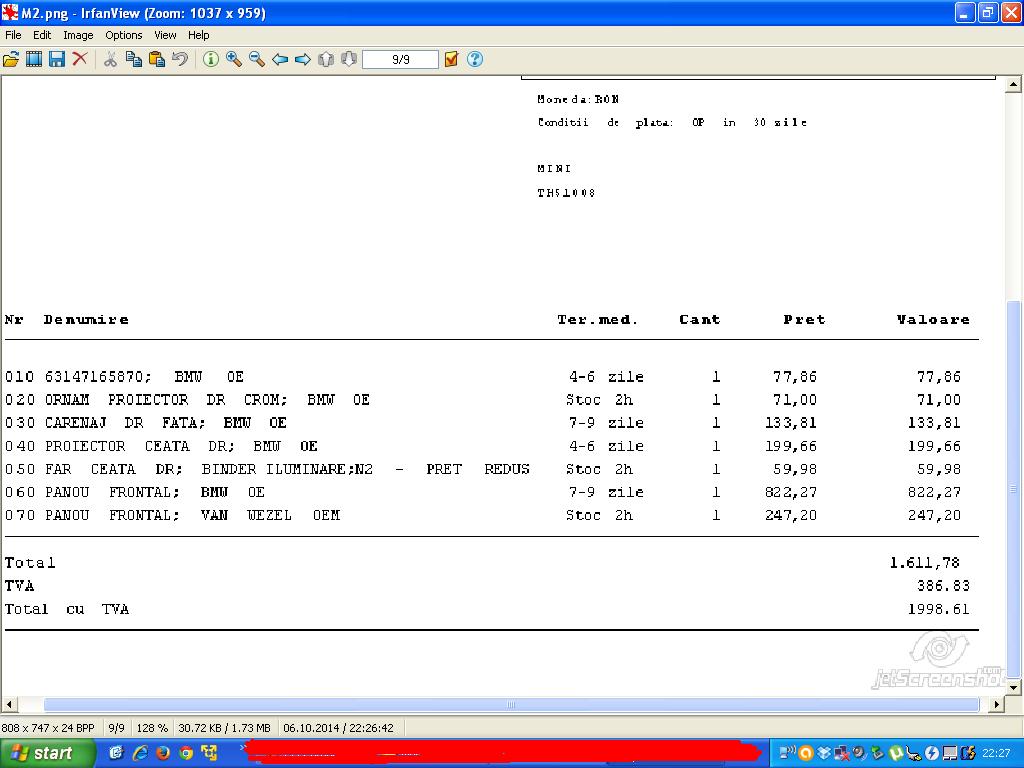The height and width of the screenshot is (768, 1024).
Task: Click the Paste clipboard icon
Action: coord(157,60)
